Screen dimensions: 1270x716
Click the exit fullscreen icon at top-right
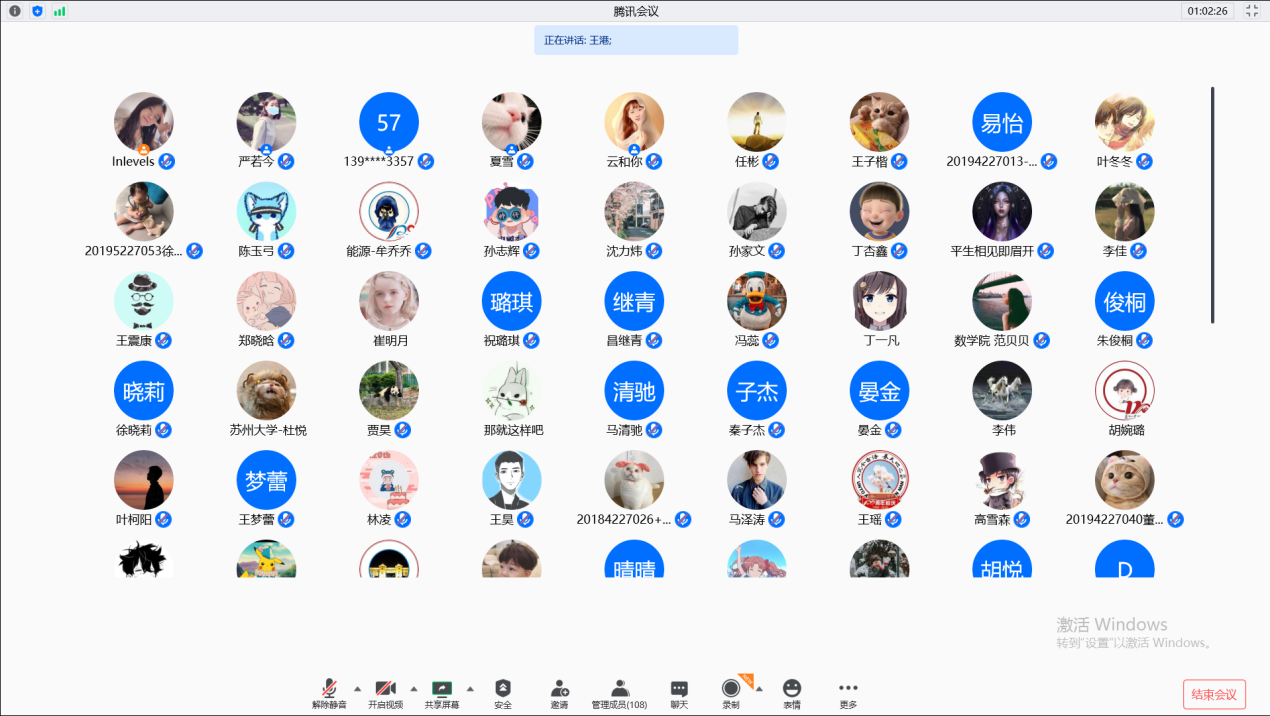click(x=1252, y=11)
